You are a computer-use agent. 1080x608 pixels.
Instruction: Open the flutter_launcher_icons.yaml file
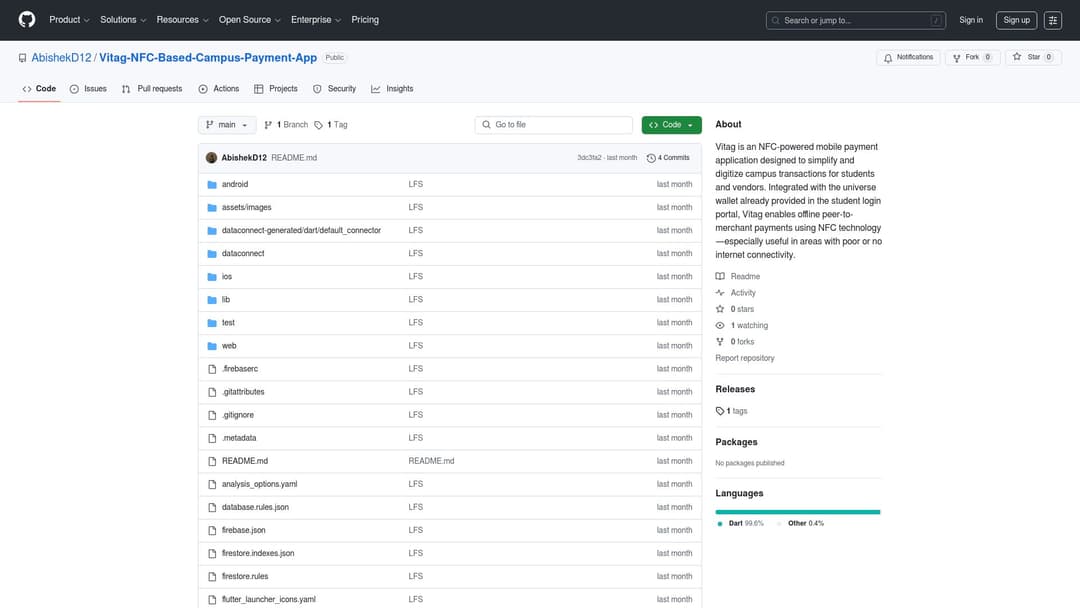click(x=269, y=600)
